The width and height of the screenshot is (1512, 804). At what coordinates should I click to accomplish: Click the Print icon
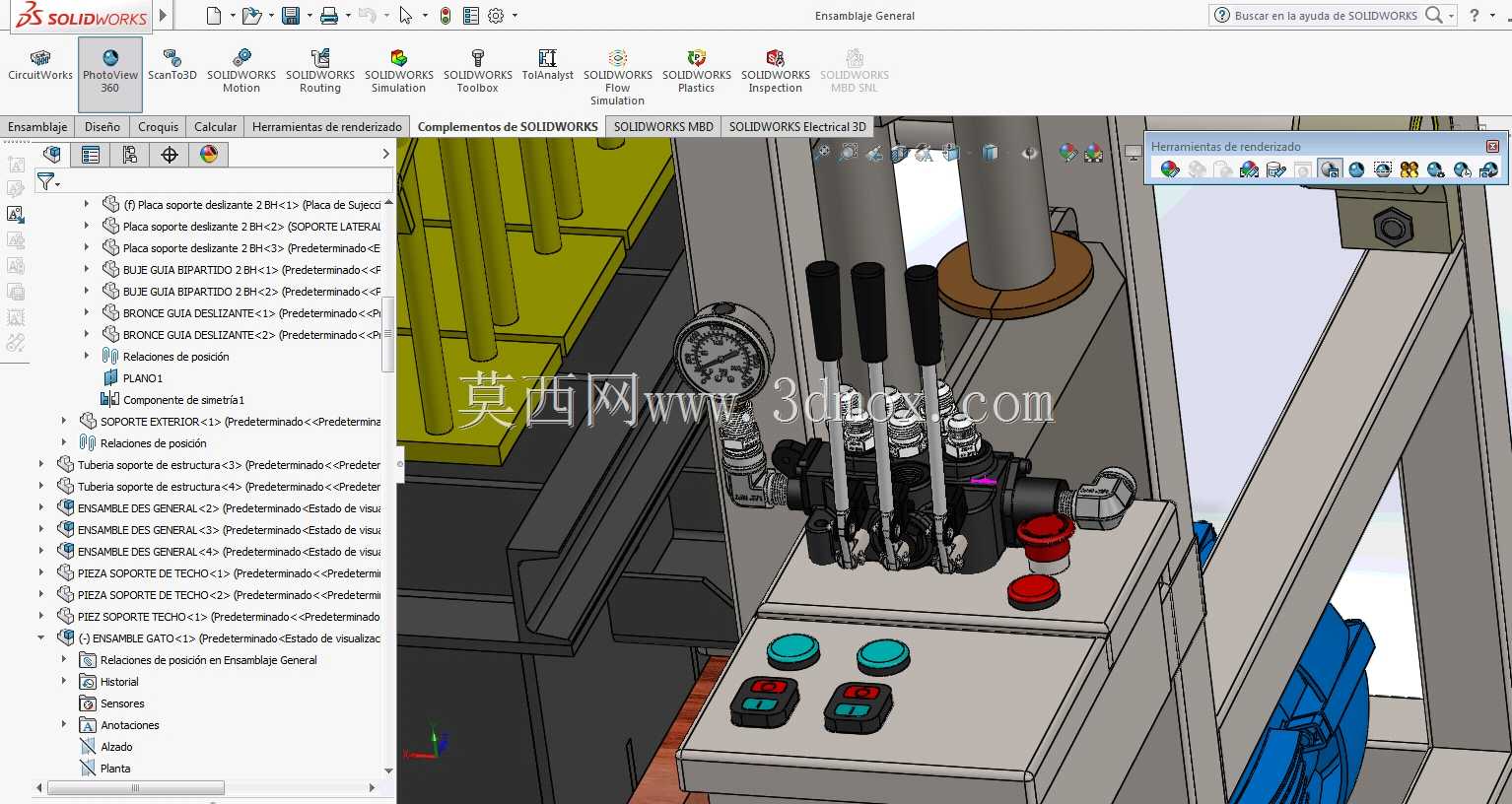(x=329, y=16)
